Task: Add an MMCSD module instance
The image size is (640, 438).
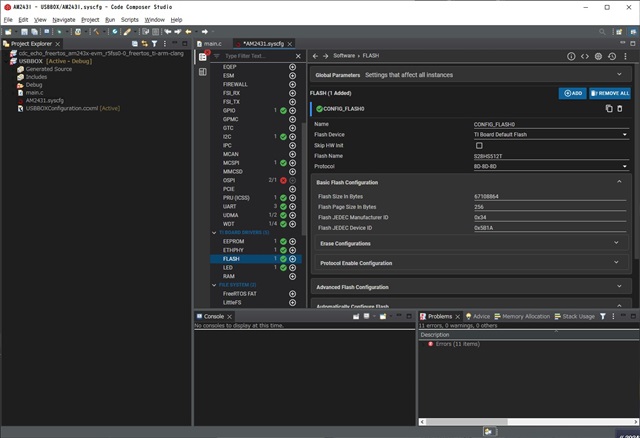Action: (x=292, y=171)
